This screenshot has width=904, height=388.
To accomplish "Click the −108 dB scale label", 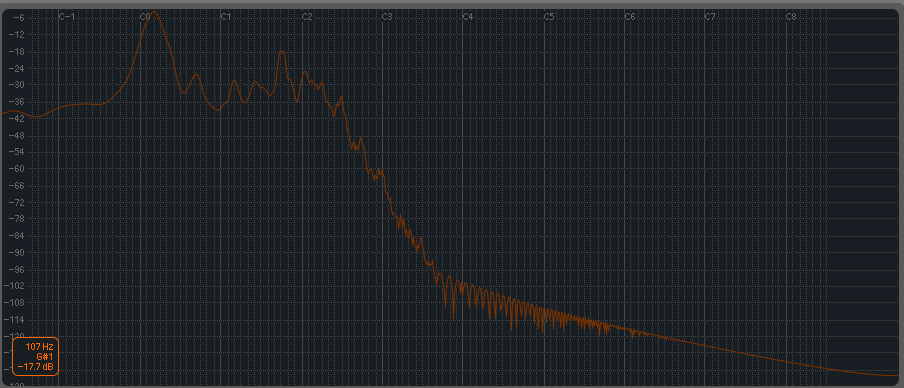I will pos(14,303).
